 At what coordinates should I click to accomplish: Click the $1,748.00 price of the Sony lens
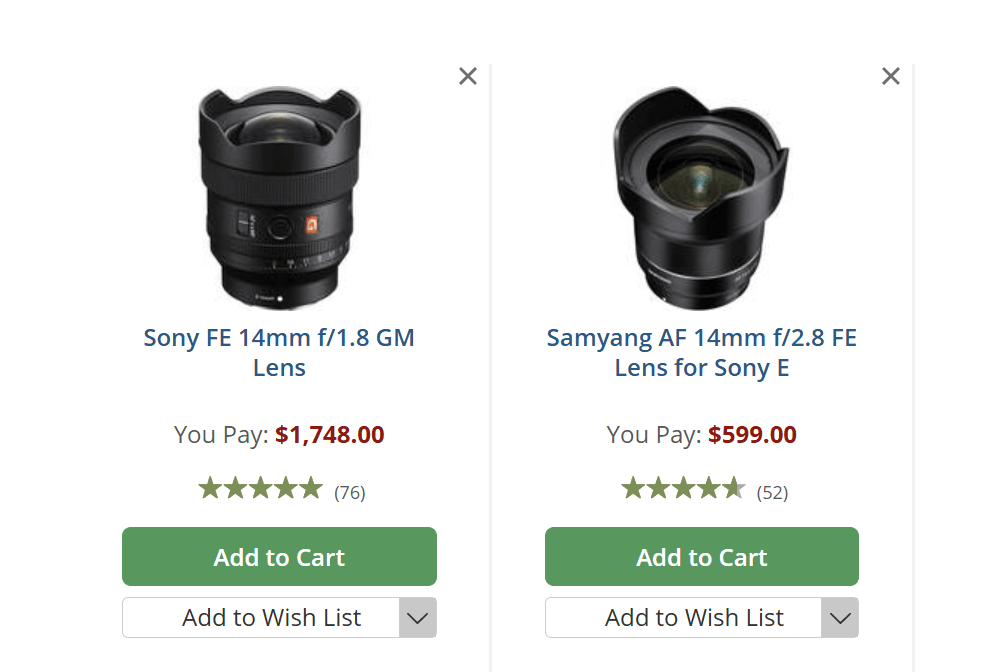tap(330, 435)
